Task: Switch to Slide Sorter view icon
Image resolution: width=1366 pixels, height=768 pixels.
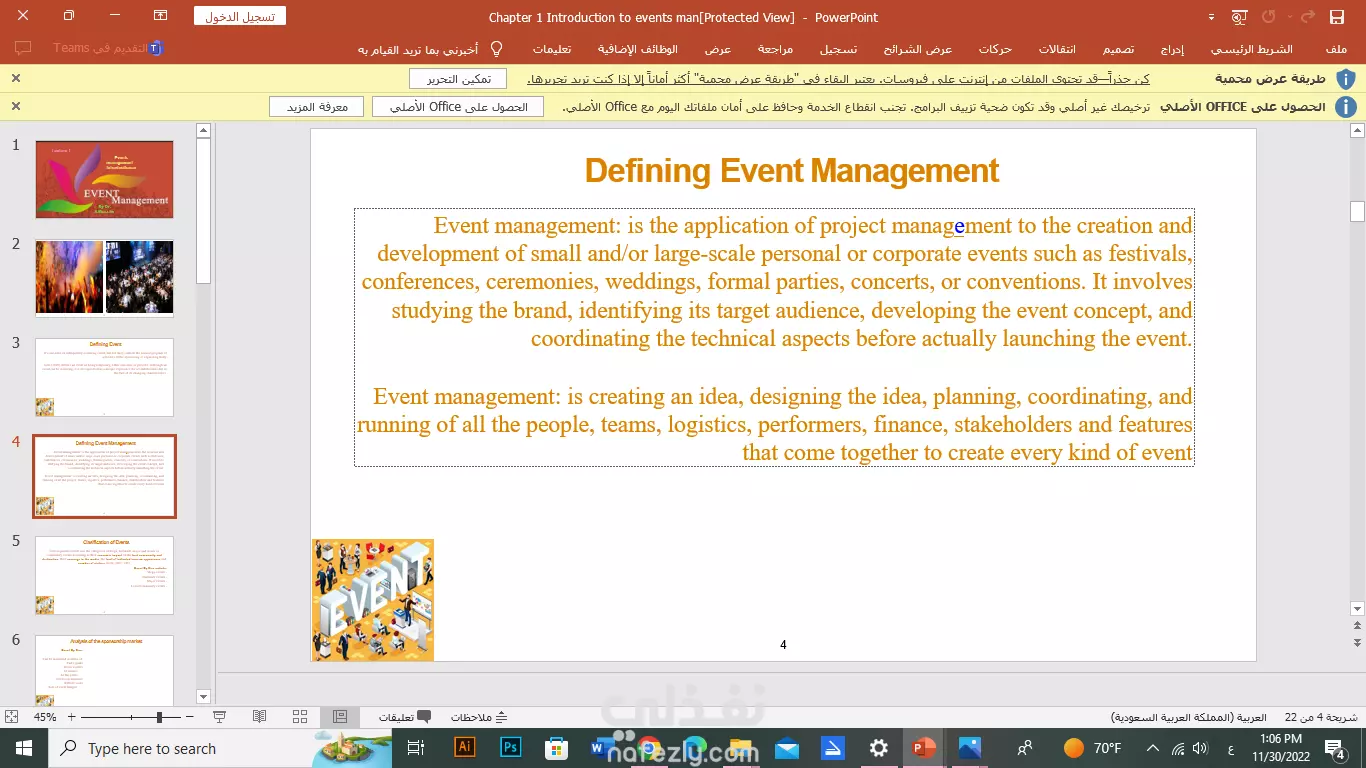Action: pos(300,717)
